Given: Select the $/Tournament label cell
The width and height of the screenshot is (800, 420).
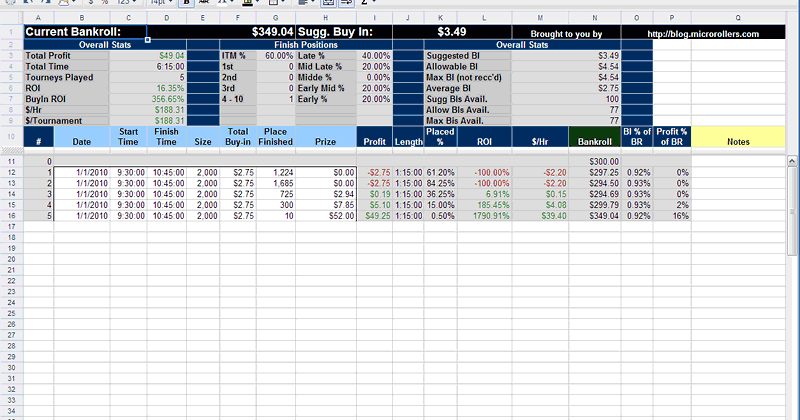Looking at the screenshot, I should coord(66,121).
